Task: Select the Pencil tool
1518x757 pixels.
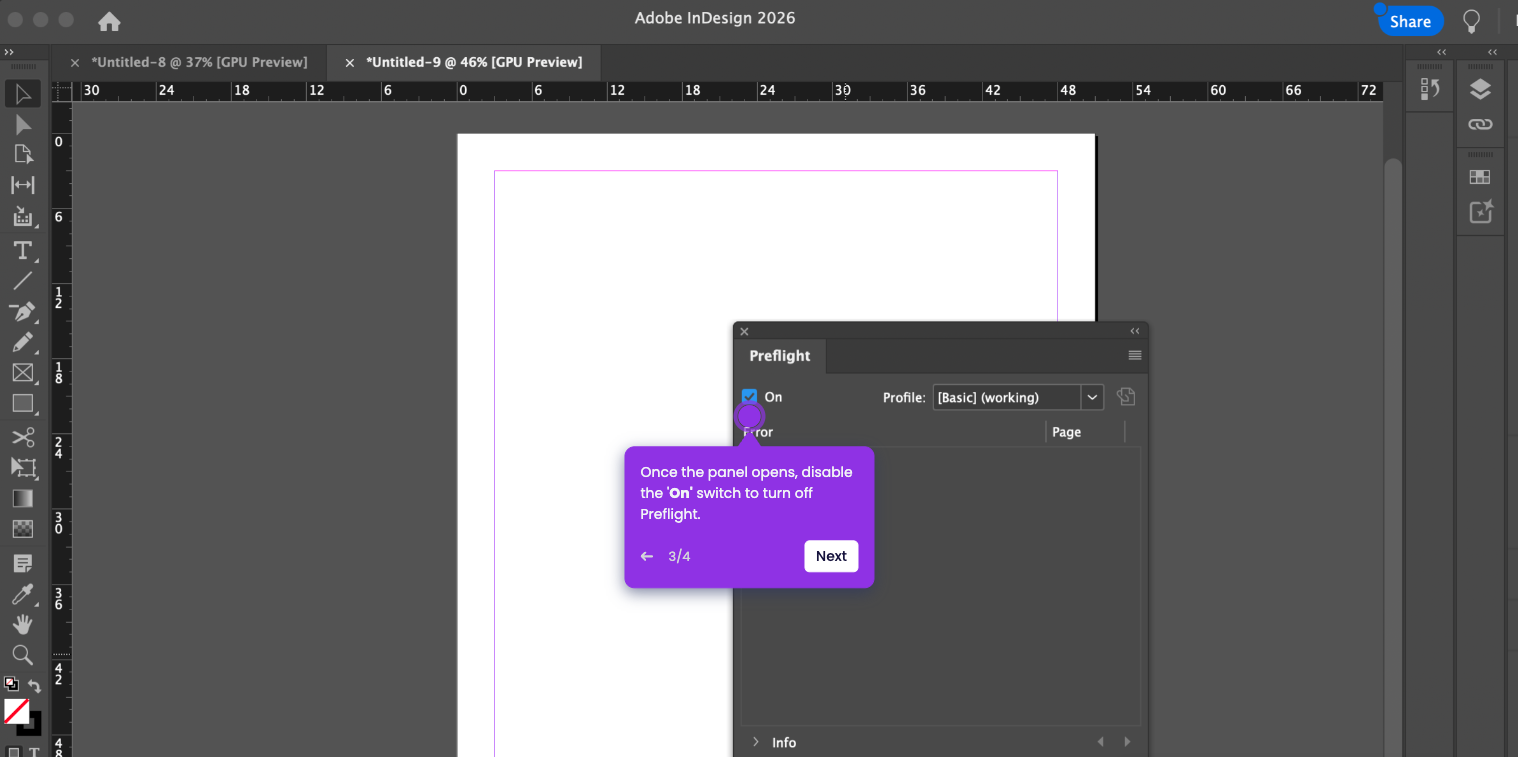Action: (x=22, y=342)
